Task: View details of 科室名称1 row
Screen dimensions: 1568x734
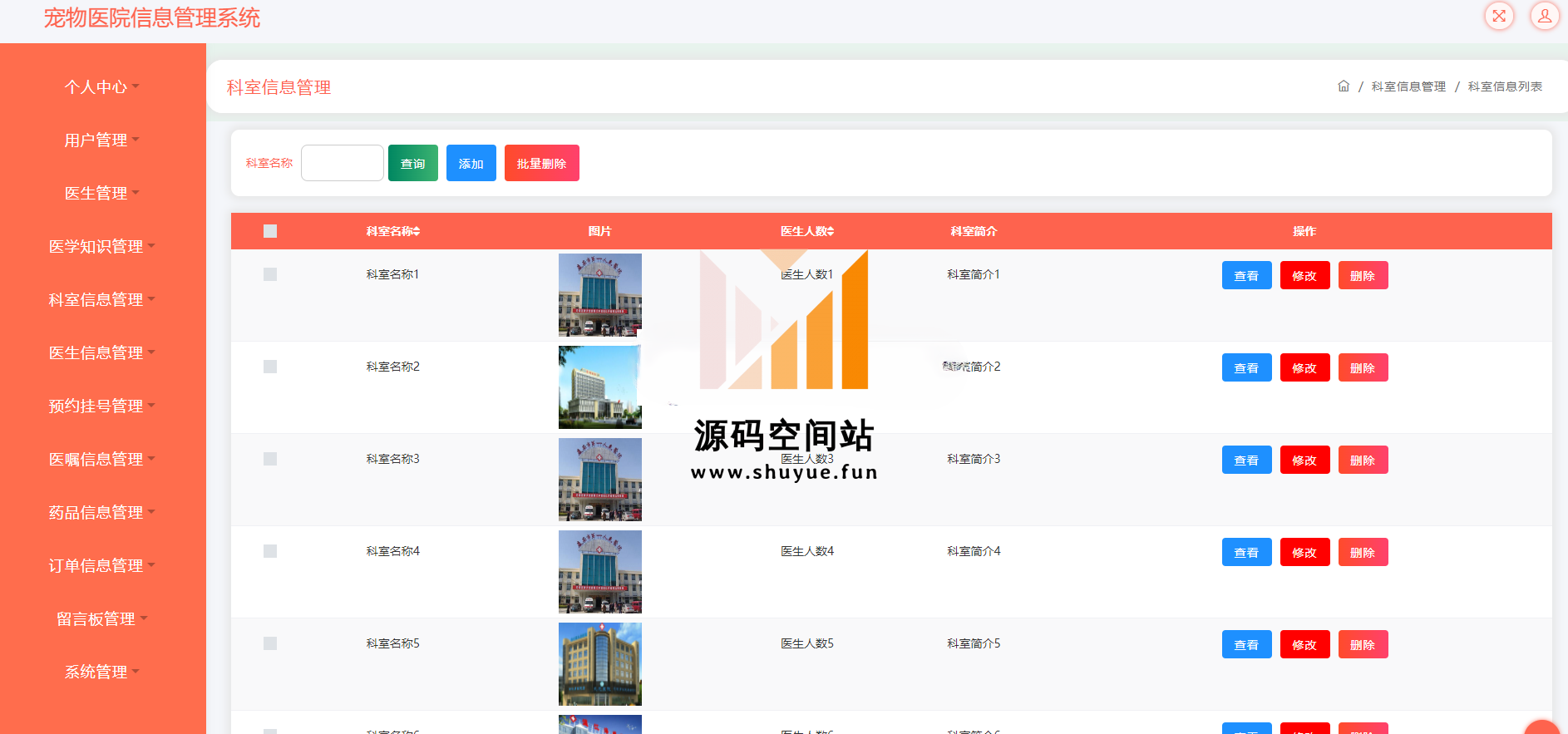Action: (x=1247, y=275)
